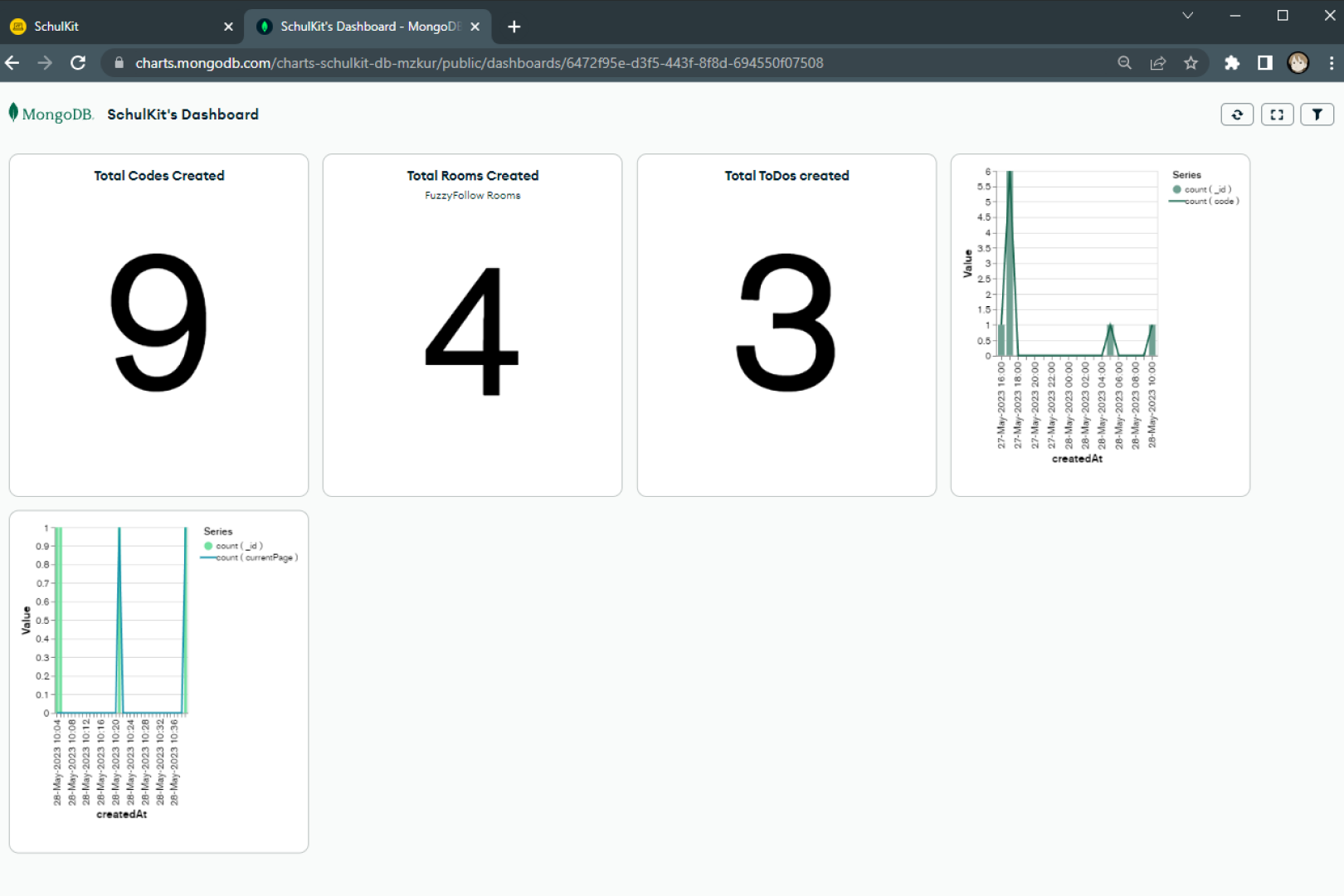The height and width of the screenshot is (896, 1344).
Task: Click the MongoDB logo
Action: pyautogui.click(x=51, y=114)
